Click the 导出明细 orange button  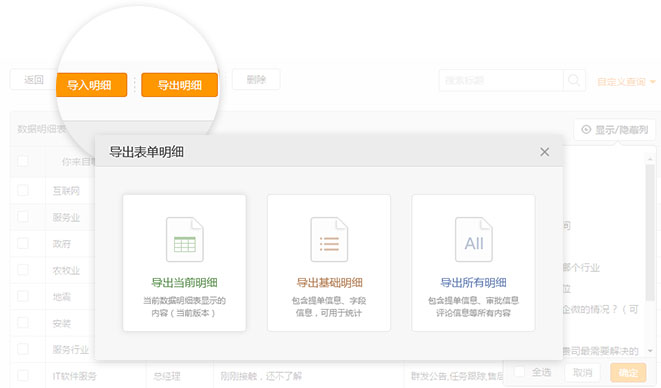180,85
